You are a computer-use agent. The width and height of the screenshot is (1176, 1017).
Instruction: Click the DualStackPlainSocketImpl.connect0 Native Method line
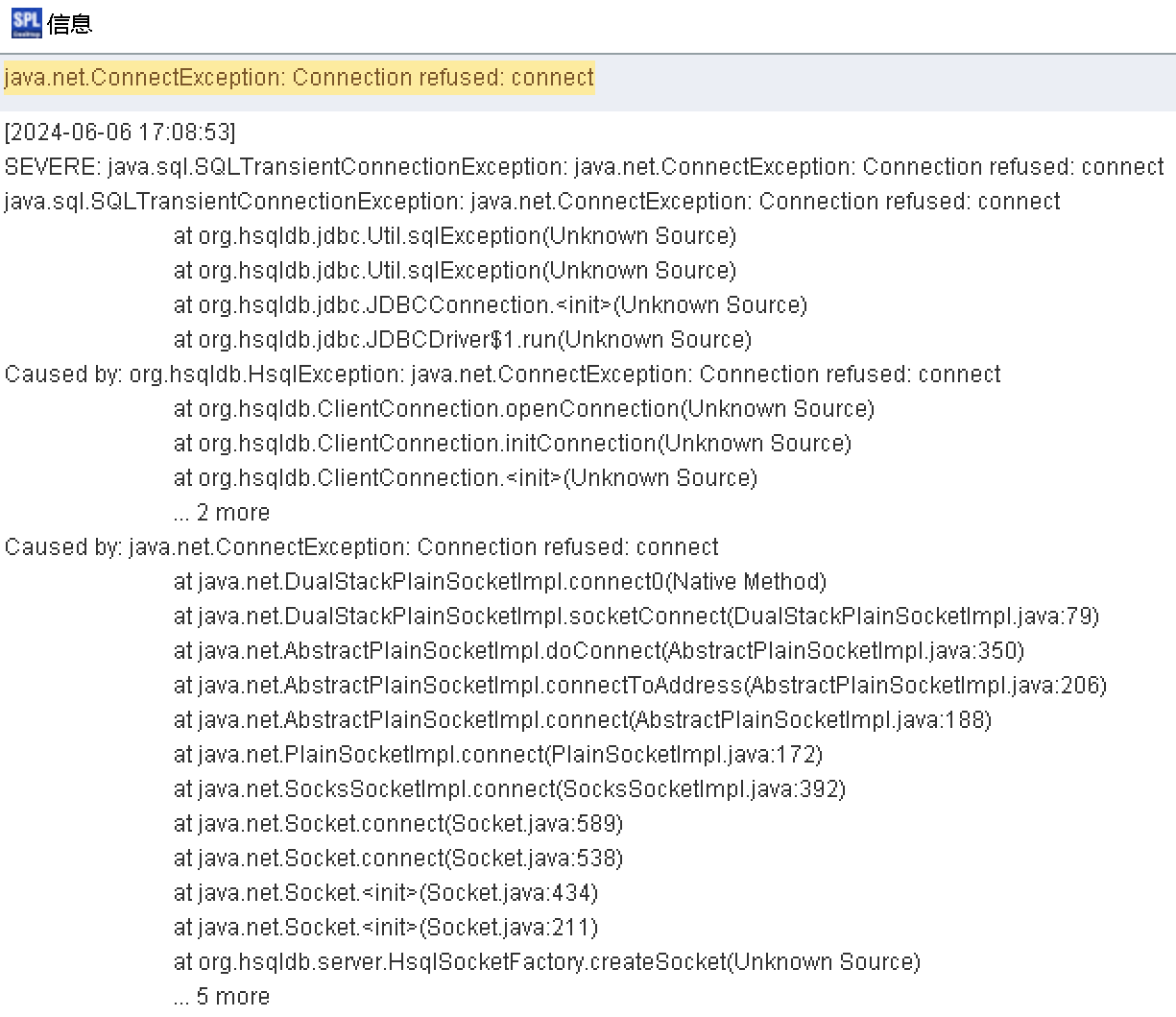499,581
